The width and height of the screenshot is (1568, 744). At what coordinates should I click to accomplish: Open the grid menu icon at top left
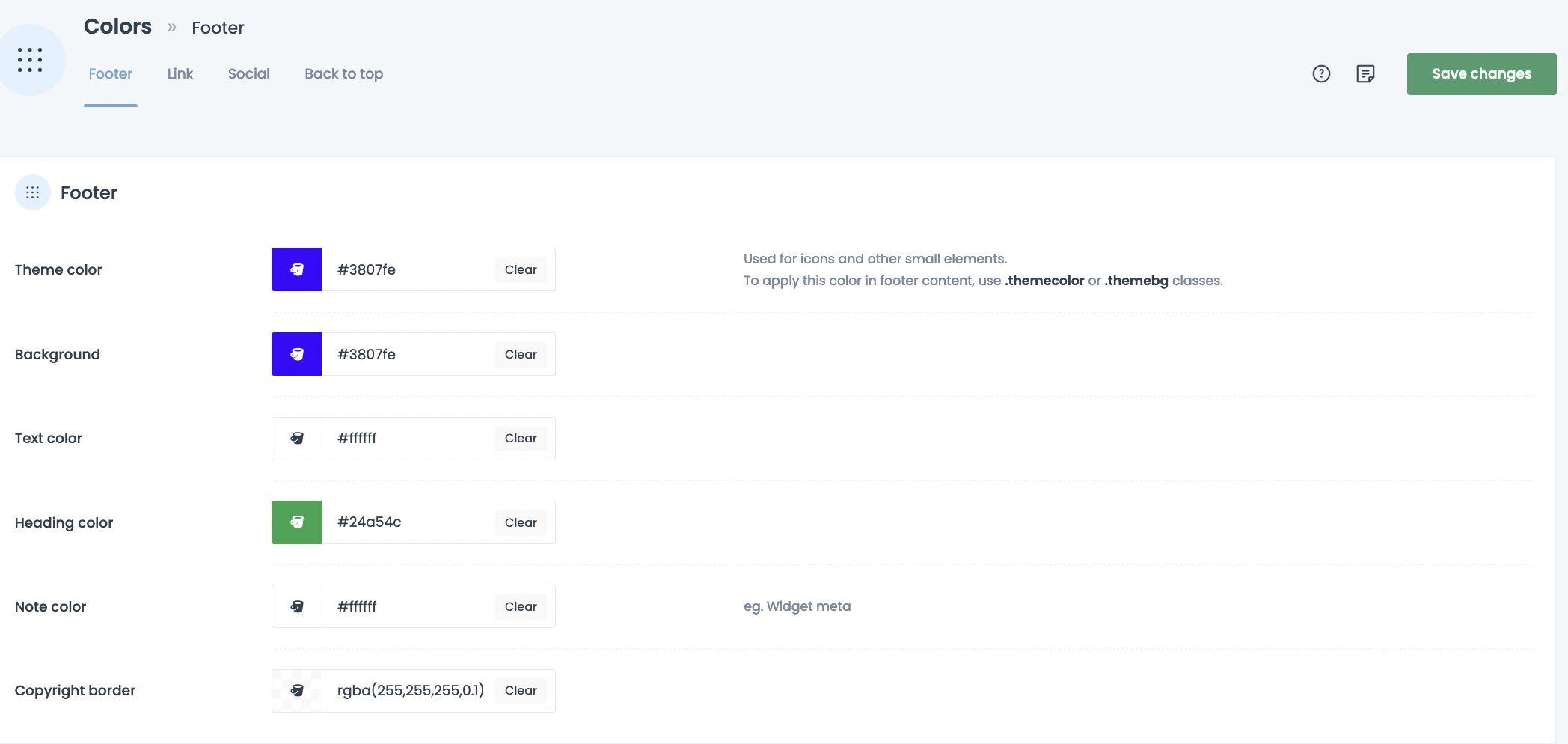coord(30,60)
